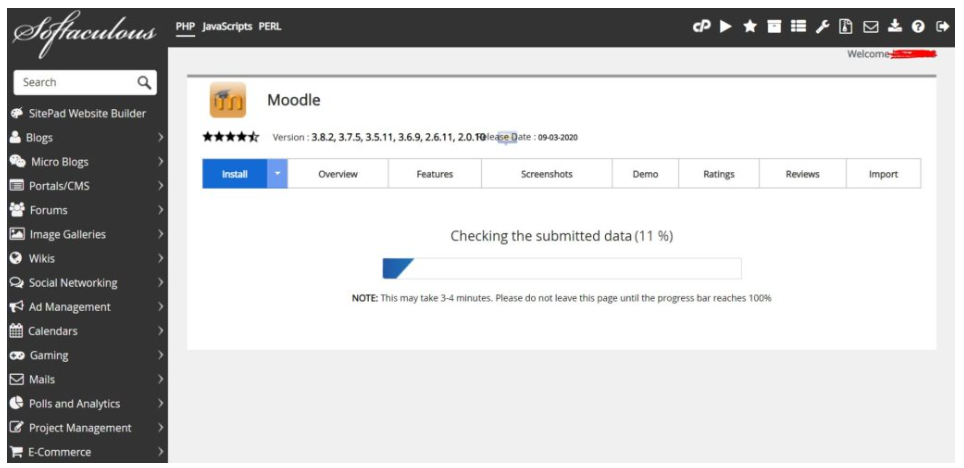Viewport: 964px width, 468px height.
Task: Switch to the Overview tab
Action: [338, 174]
